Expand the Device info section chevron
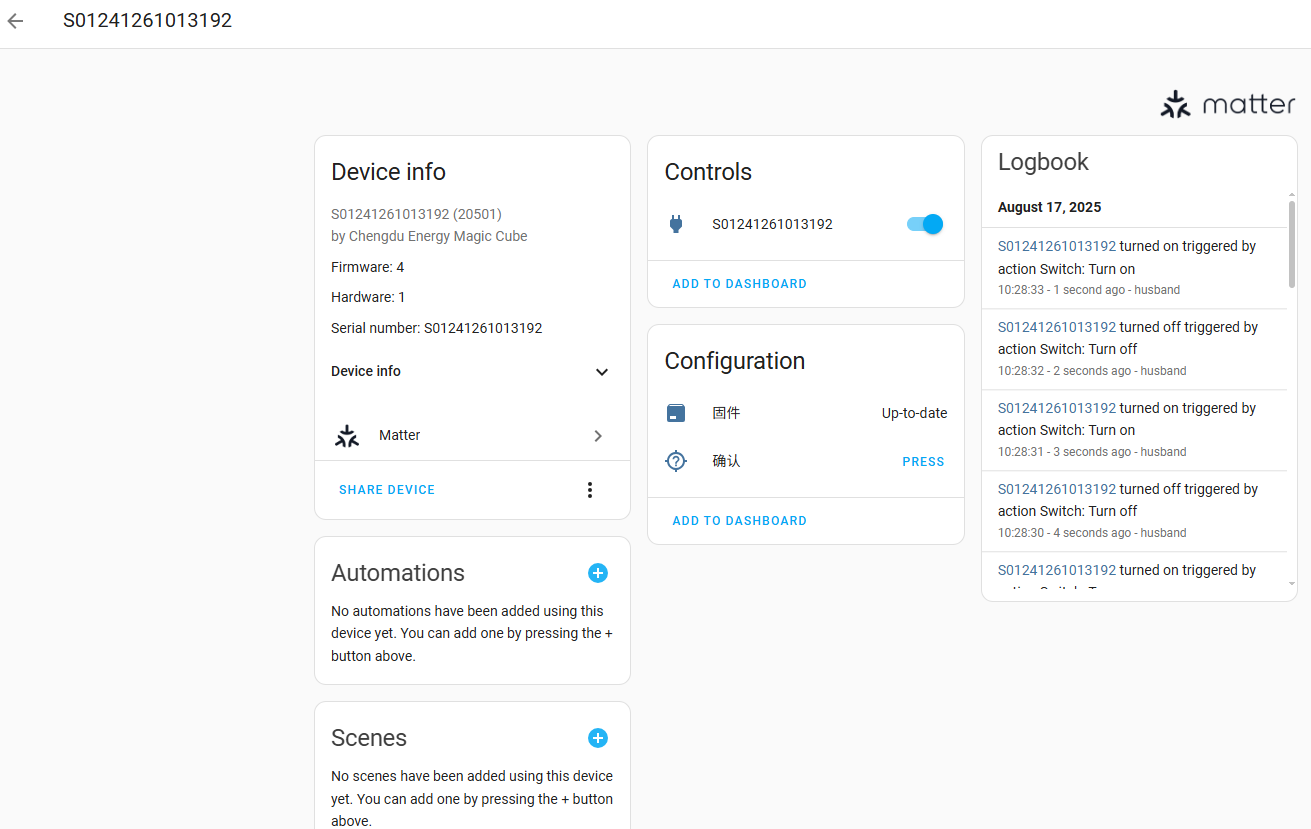The width and height of the screenshot is (1311, 829). click(x=601, y=372)
